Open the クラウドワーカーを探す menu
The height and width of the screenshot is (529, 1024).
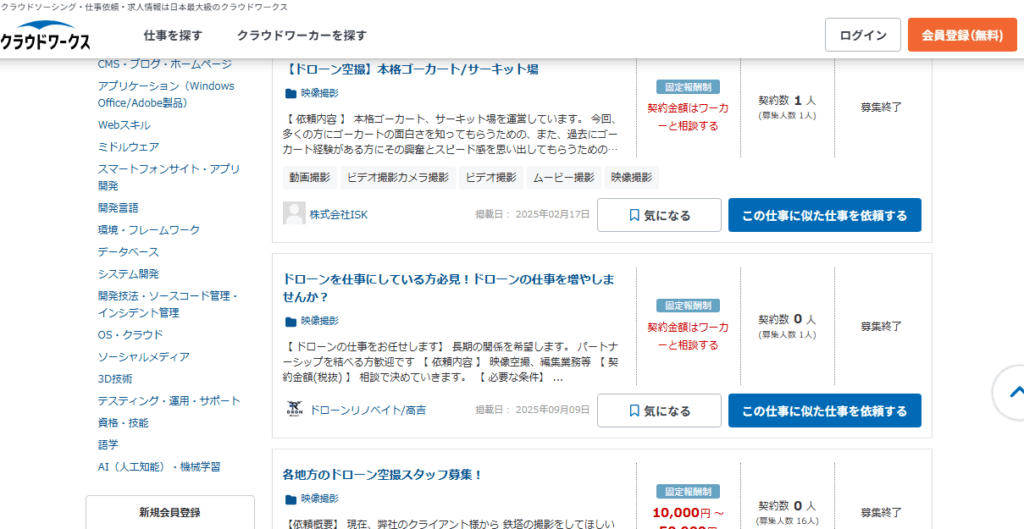pyautogui.click(x=302, y=35)
